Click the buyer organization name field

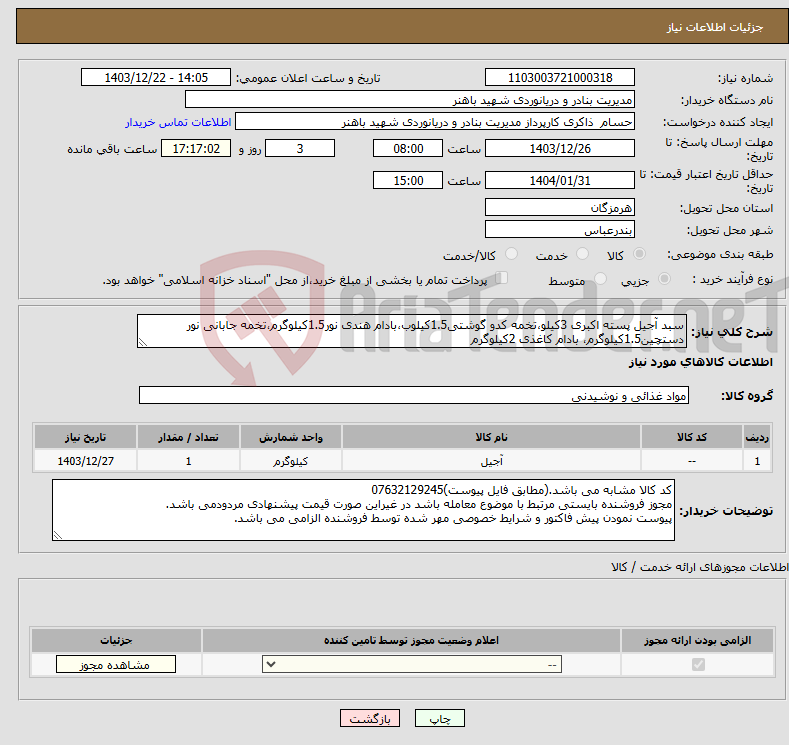click(410, 100)
